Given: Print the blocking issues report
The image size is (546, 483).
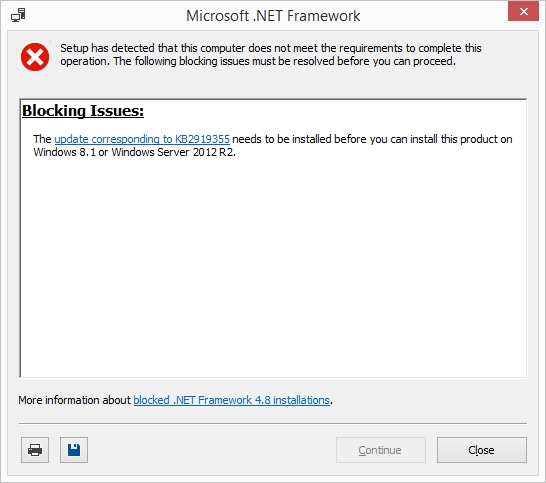Looking at the screenshot, I should [x=35, y=450].
